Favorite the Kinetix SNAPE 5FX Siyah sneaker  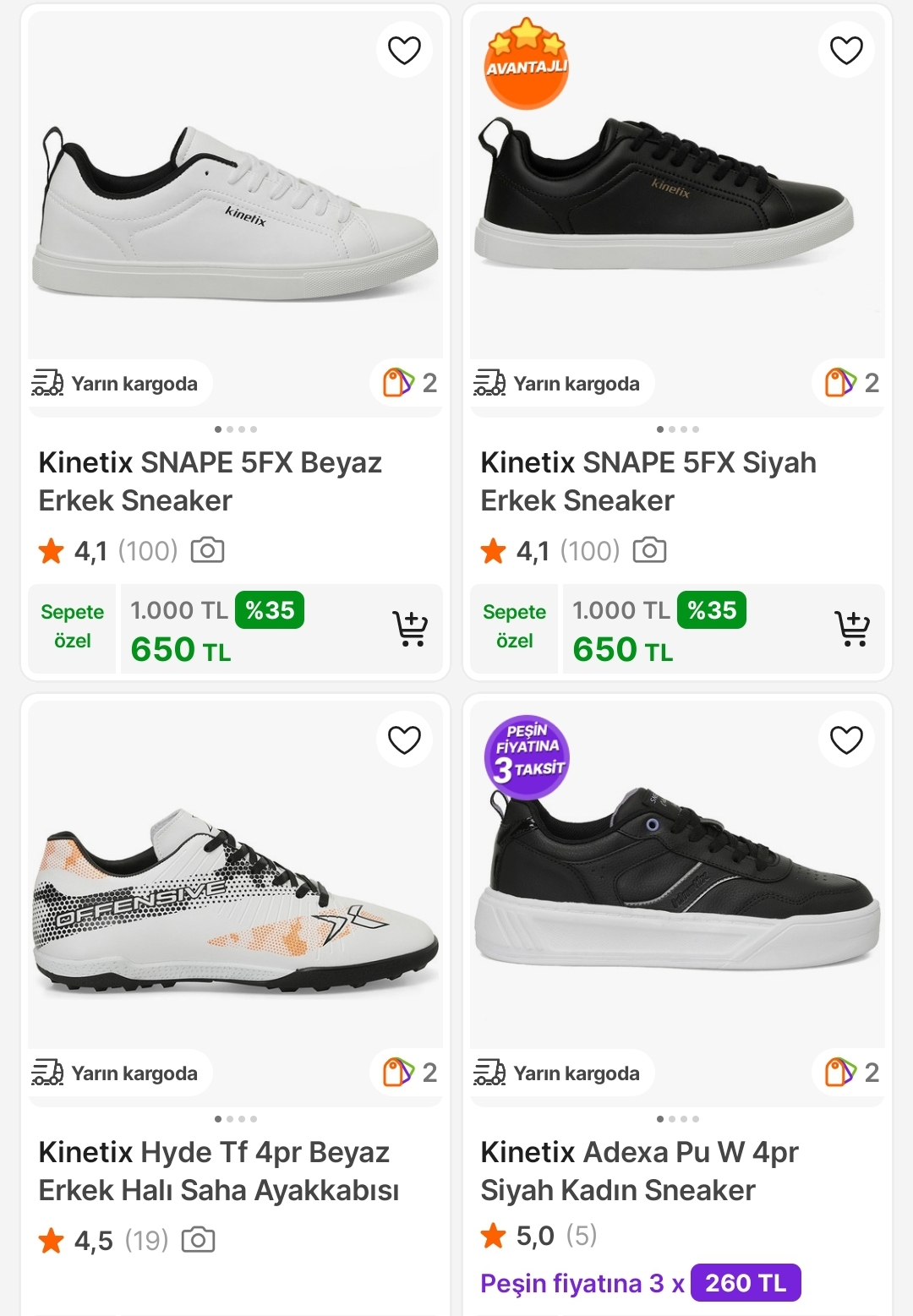pyautogui.click(x=846, y=51)
